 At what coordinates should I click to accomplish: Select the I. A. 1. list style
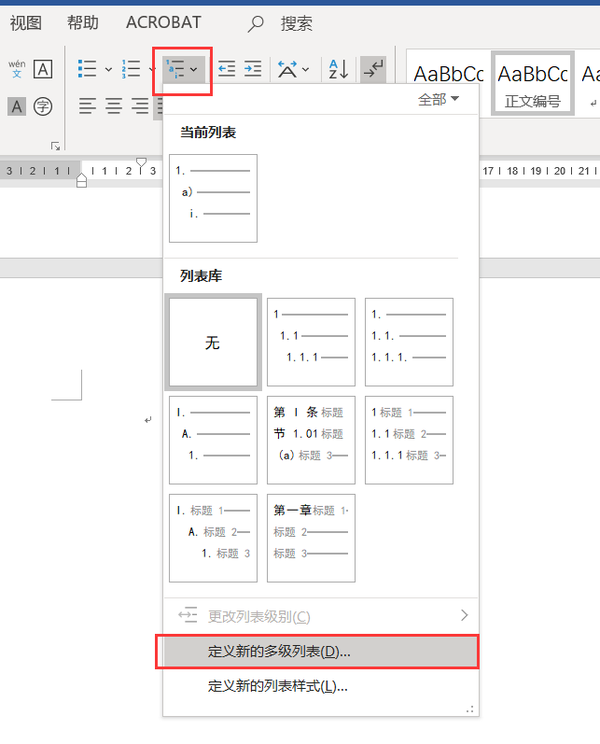point(213,440)
